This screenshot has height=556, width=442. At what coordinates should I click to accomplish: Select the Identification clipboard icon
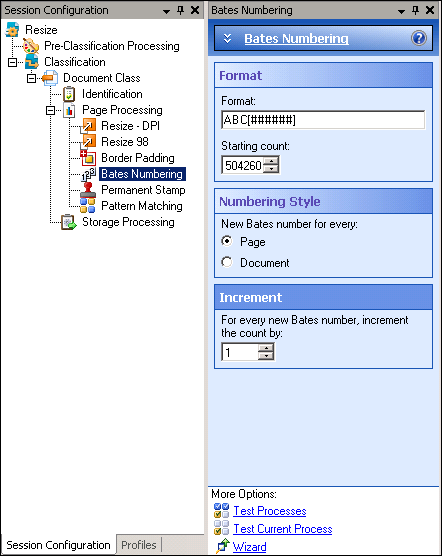tap(69, 94)
